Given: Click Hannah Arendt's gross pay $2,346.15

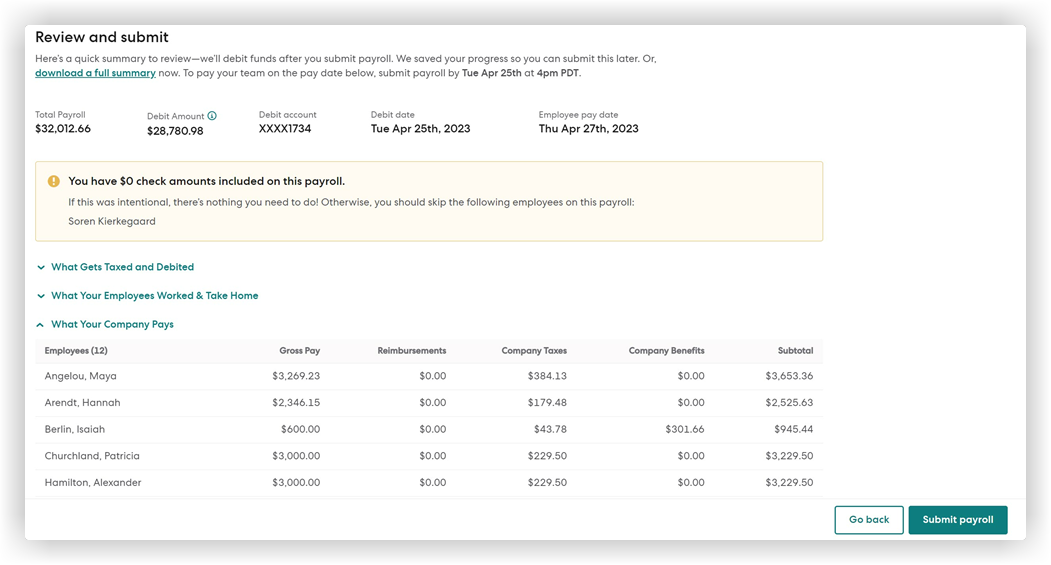Looking at the screenshot, I should pos(296,403).
